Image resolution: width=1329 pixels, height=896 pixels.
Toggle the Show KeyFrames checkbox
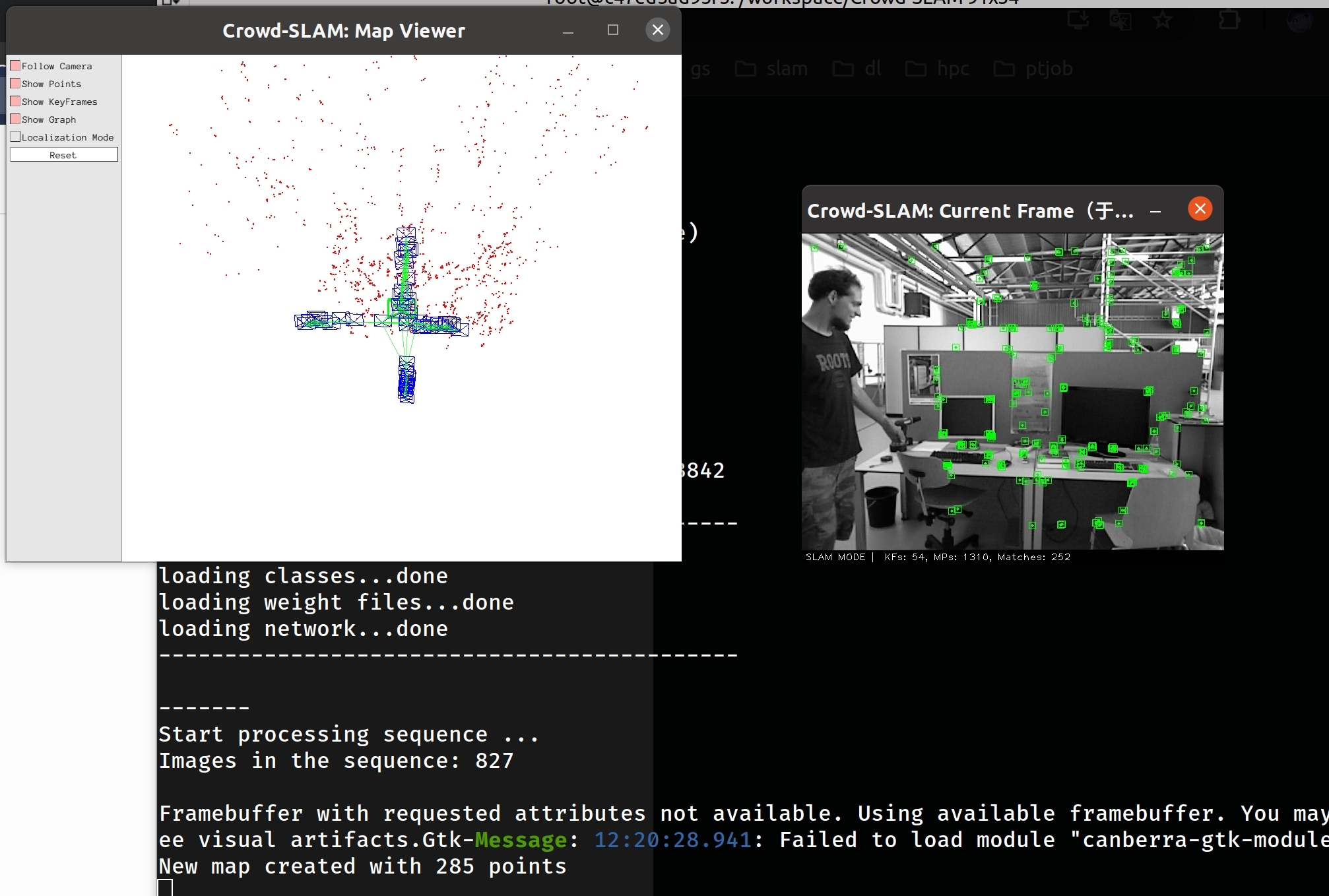click(15, 102)
